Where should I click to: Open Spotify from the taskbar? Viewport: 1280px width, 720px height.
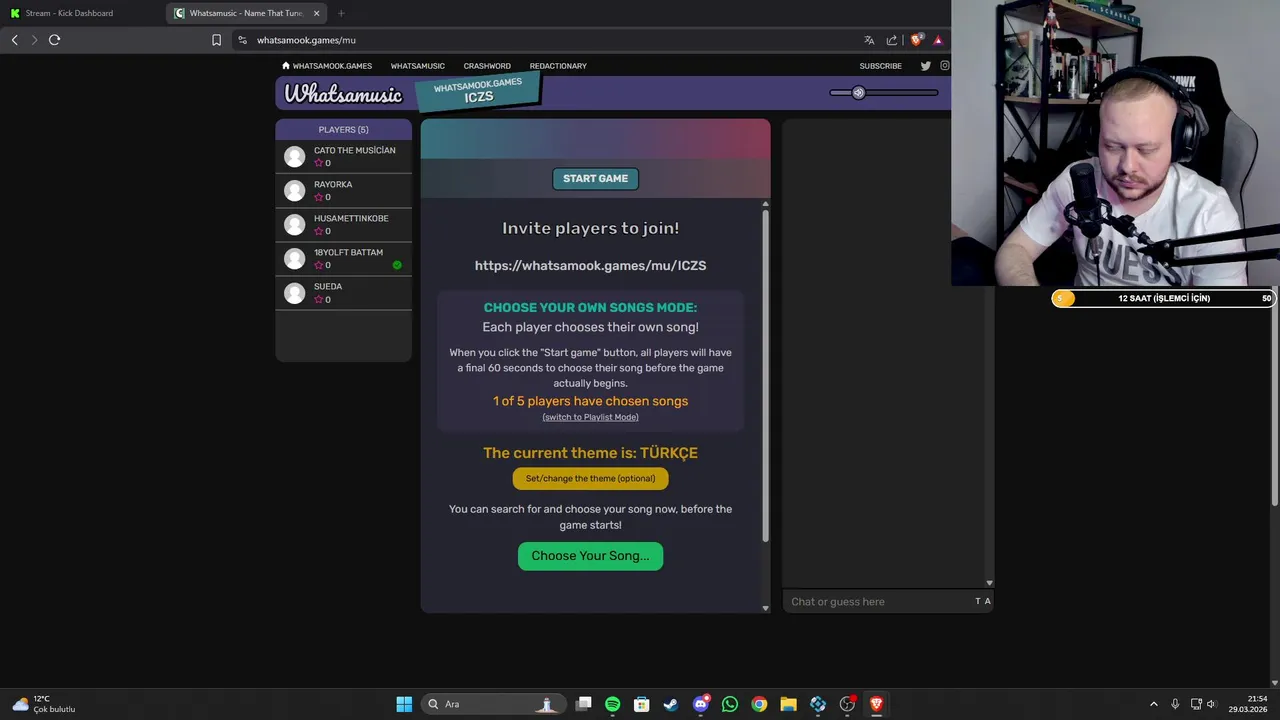click(613, 704)
